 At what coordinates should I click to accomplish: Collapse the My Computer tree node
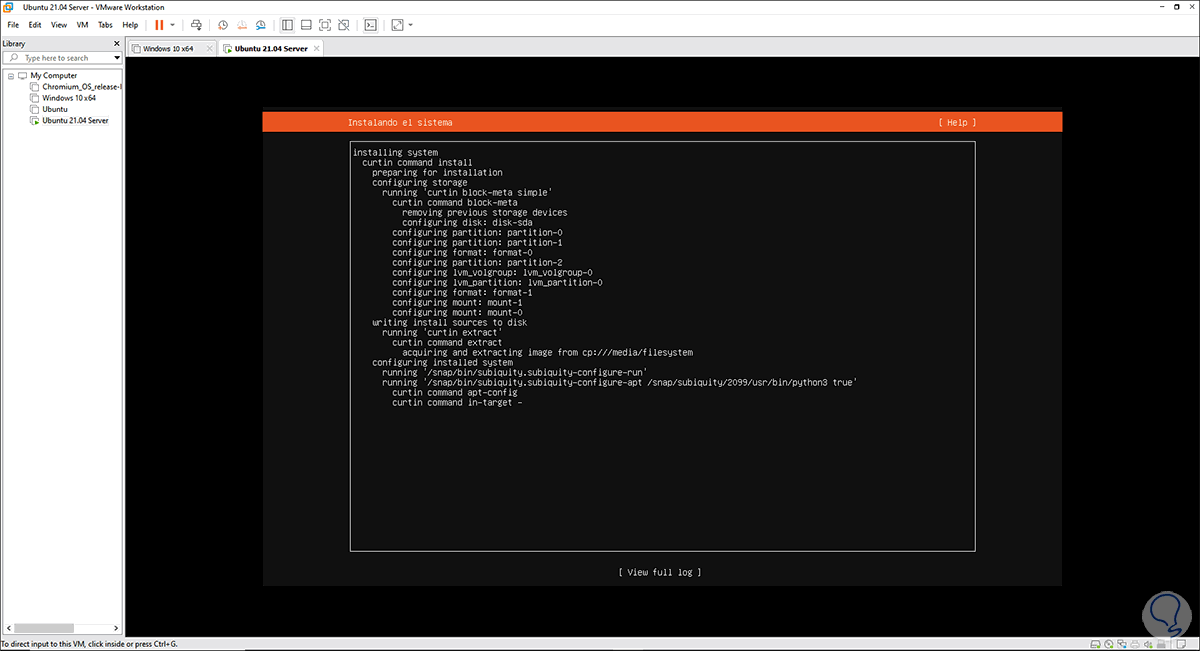coord(10,76)
